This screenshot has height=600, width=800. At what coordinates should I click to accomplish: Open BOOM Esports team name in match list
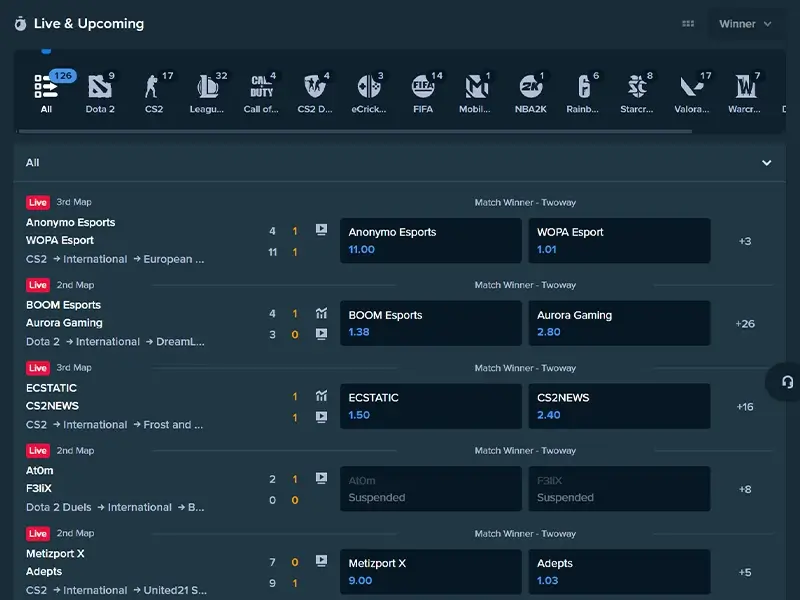click(63, 305)
